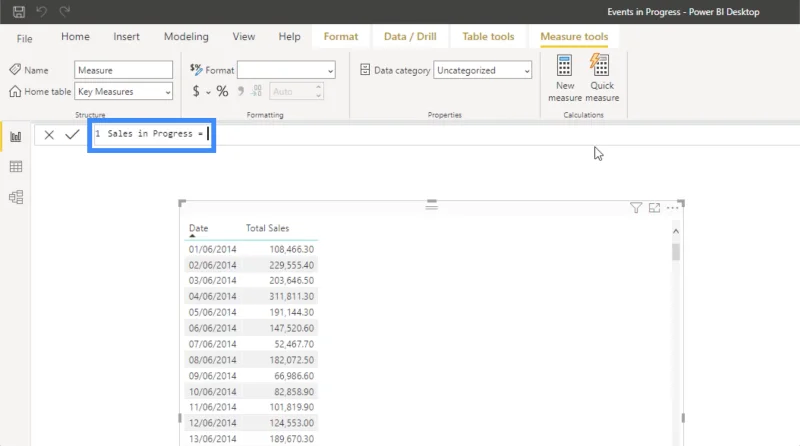Sort by the Total Sales column header

(x=267, y=228)
